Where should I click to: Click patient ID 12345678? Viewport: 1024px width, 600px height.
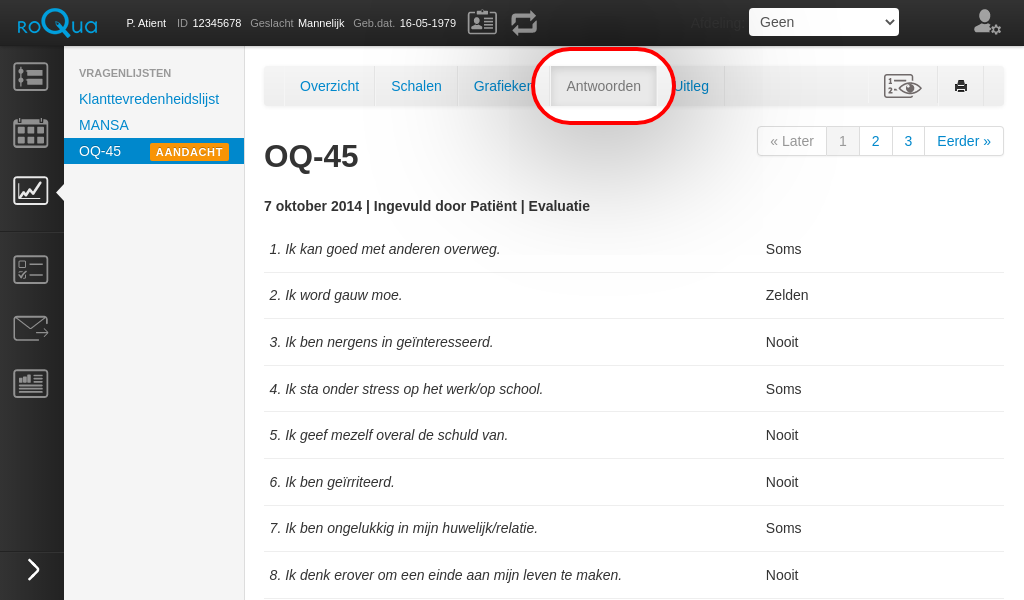click(217, 24)
